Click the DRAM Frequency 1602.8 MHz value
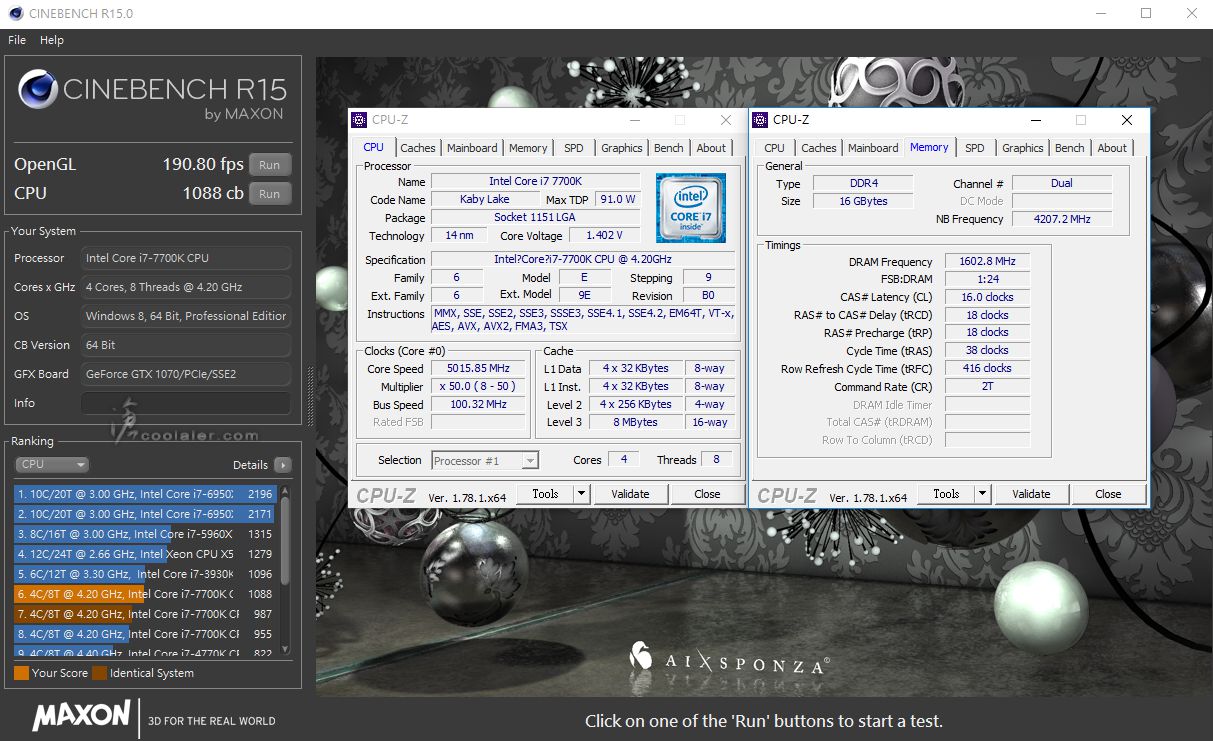Screen dimensions: 1213x741 [987, 261]
